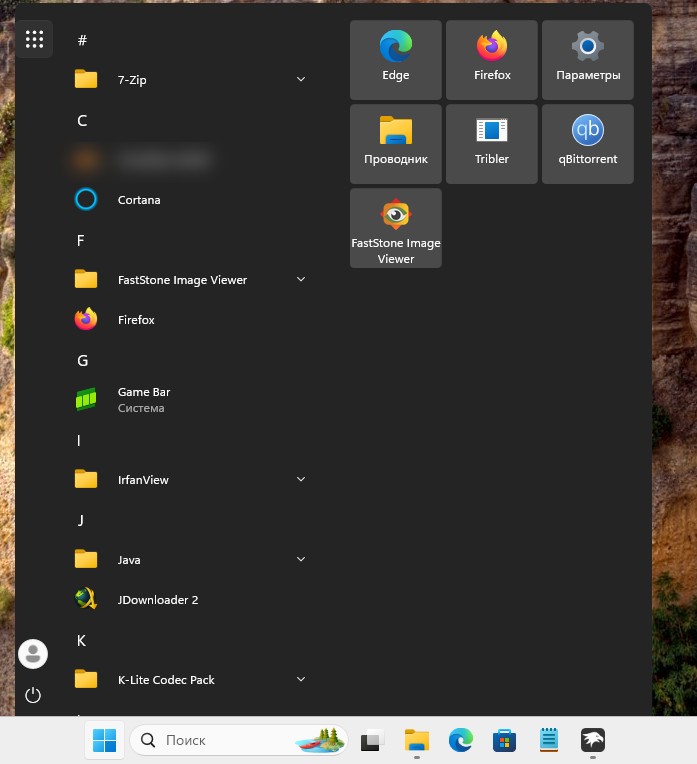Launch the qBittorrent tile
Viewport: 697px width, 764px height.
pos(588,144)
